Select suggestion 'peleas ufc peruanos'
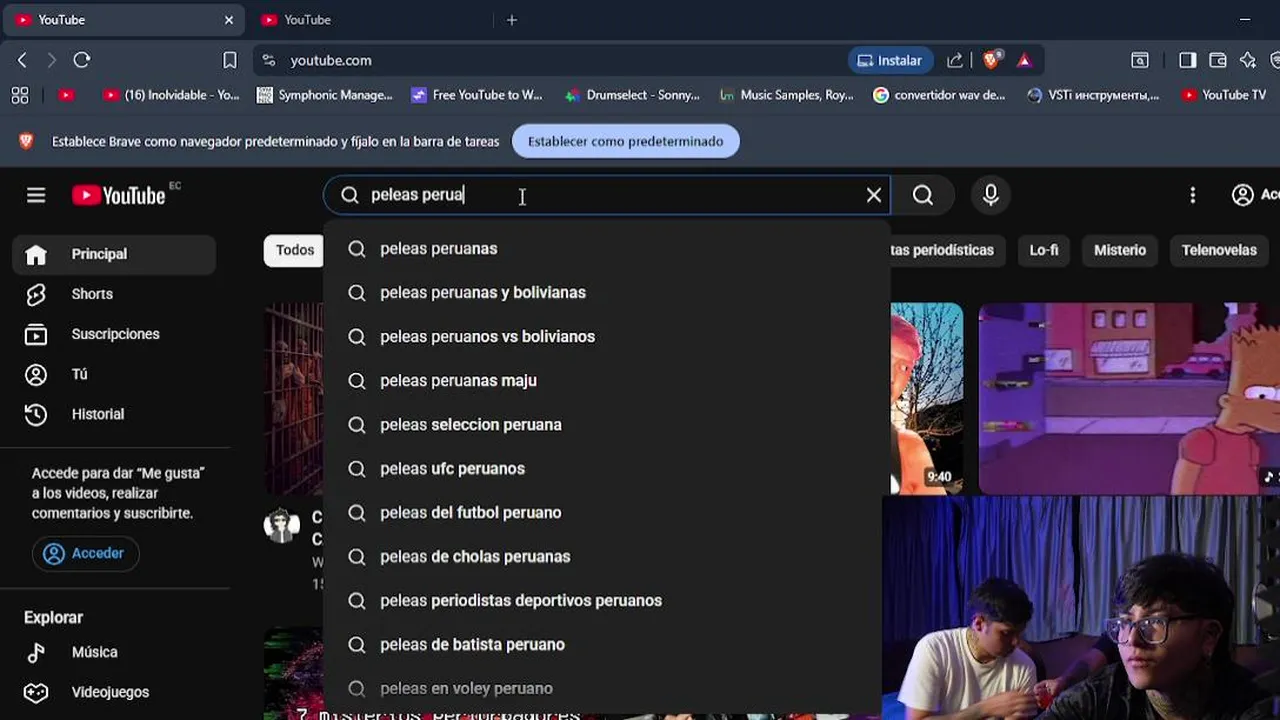 point(606,469)
